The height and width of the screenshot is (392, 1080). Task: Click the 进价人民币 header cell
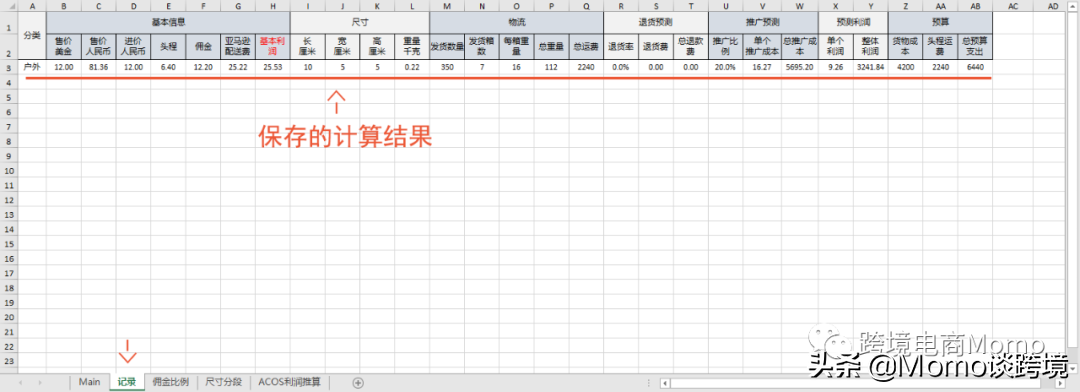(134, 46)
